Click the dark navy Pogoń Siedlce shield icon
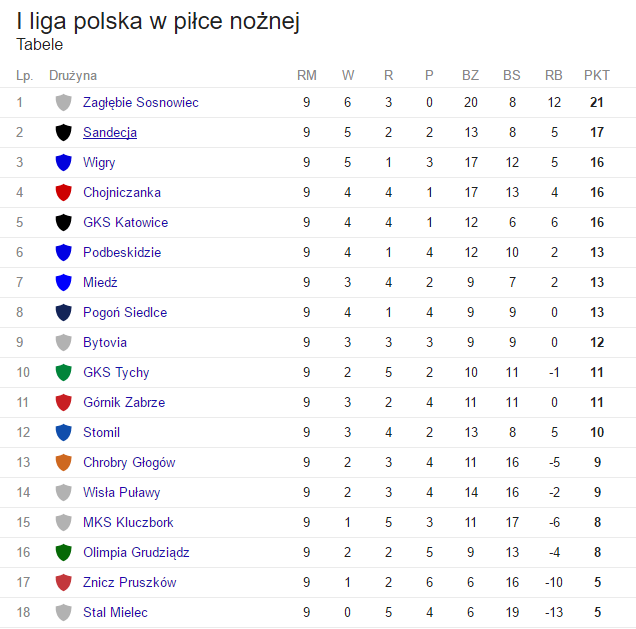Viewport: 636px width, 629px height. (x=64, y=312)
